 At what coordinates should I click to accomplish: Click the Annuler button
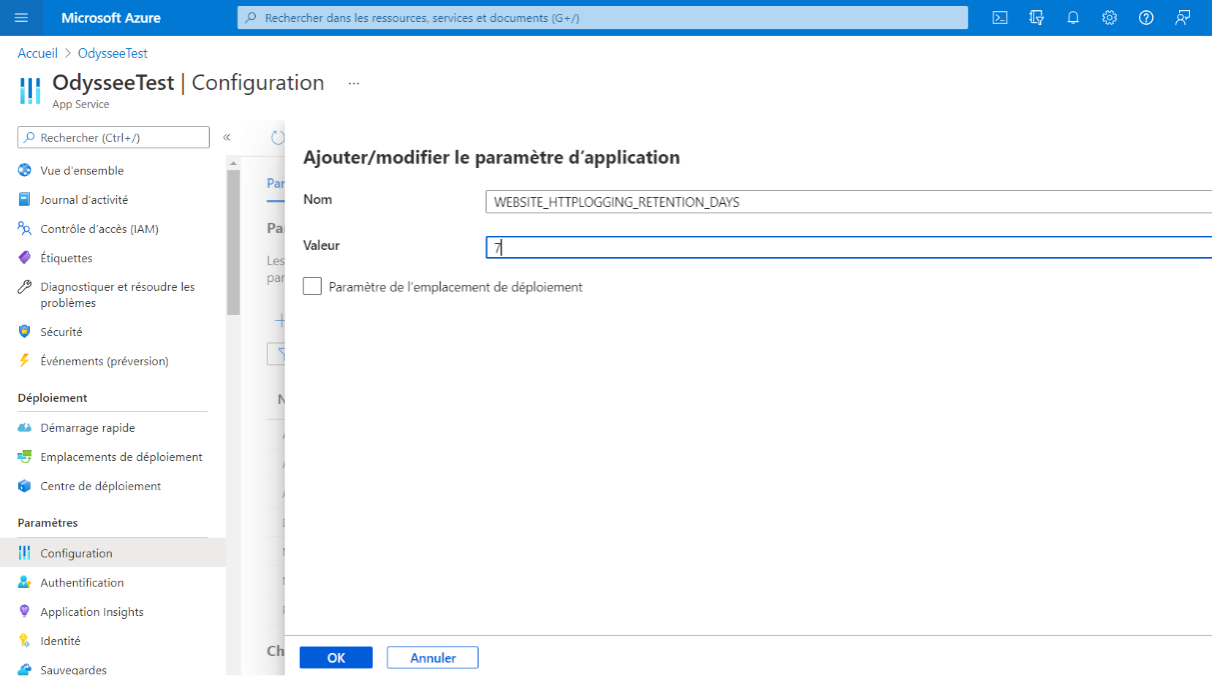[x=433, y=658]
